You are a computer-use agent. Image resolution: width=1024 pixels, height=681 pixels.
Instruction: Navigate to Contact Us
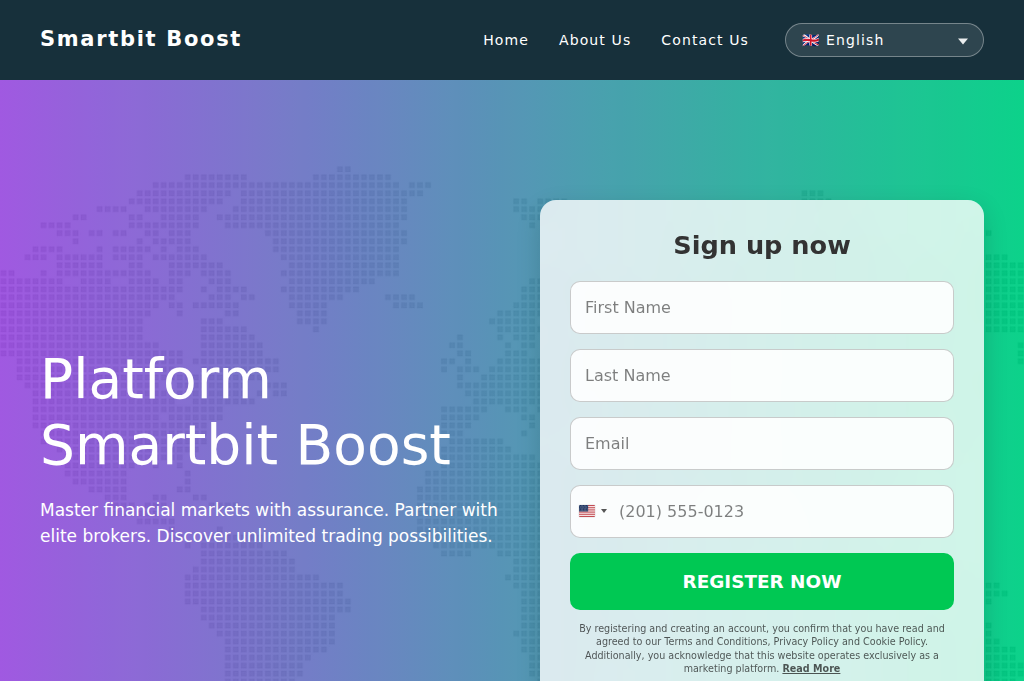point(705,40)
